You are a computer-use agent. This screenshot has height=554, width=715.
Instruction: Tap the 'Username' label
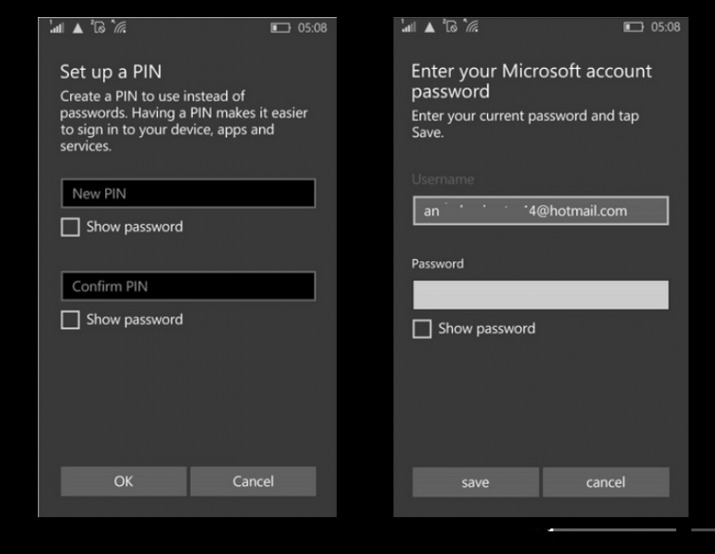(x=443, y=179)
